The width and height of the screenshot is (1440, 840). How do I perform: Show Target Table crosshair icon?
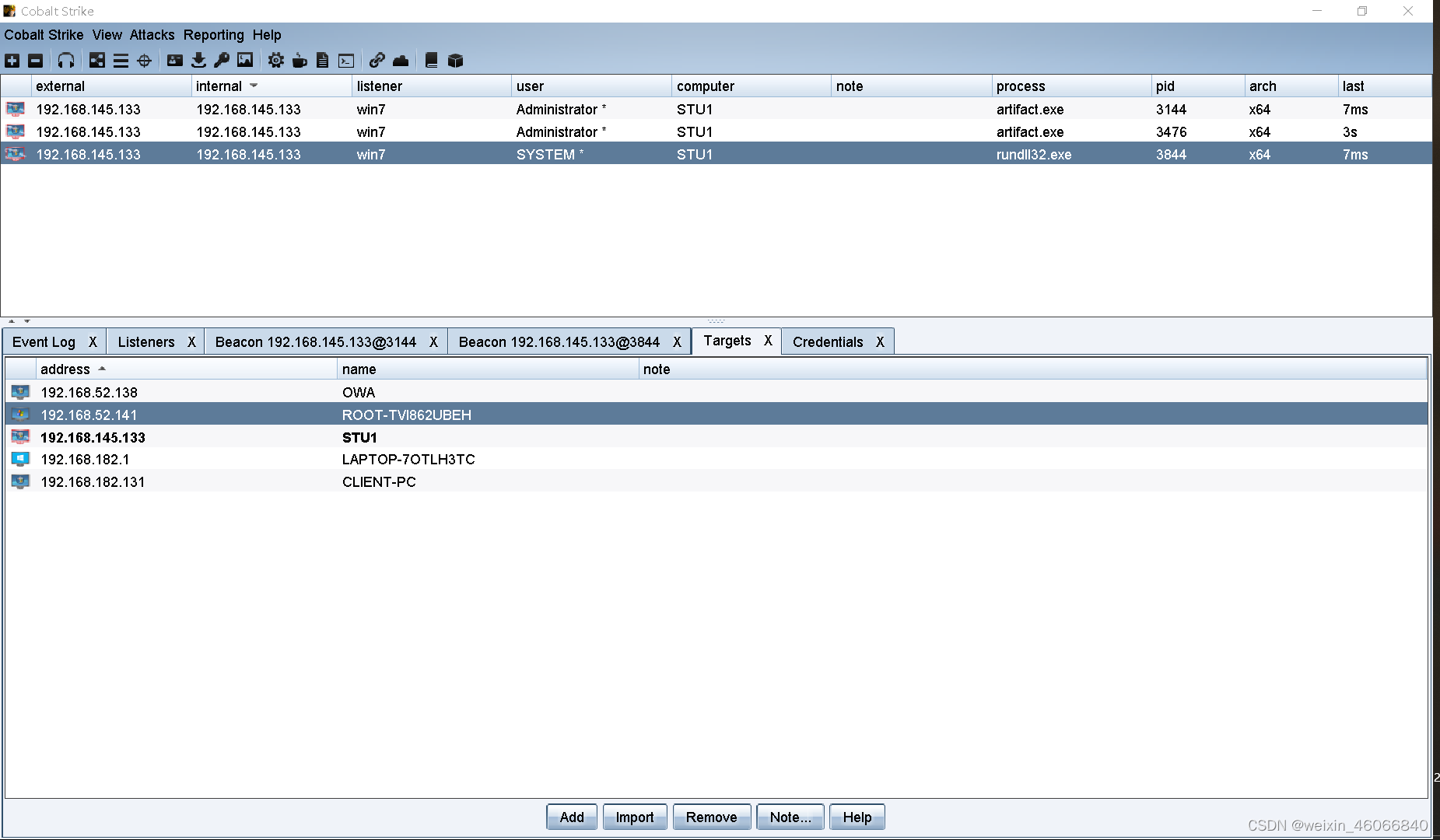[x=144, y=61]
